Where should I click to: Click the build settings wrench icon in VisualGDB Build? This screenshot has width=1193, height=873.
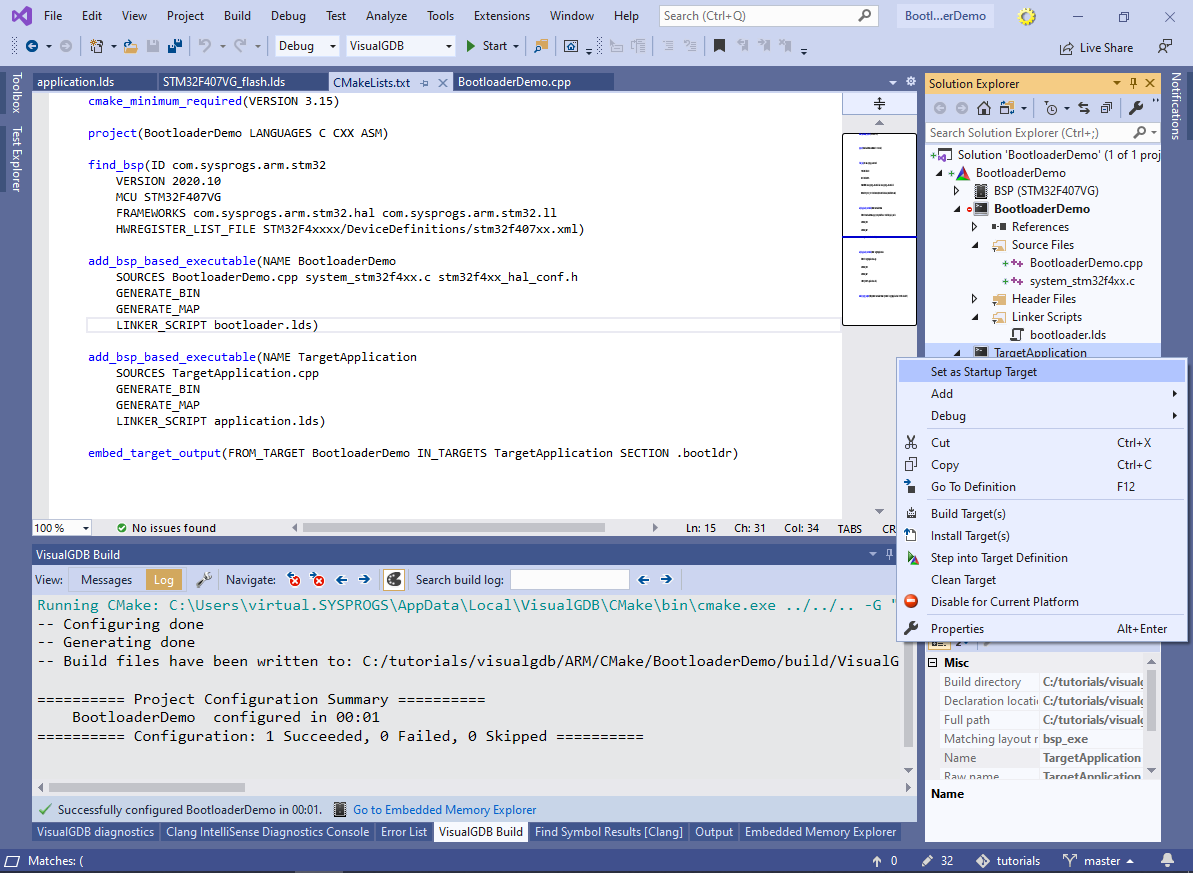coord(204,580)
